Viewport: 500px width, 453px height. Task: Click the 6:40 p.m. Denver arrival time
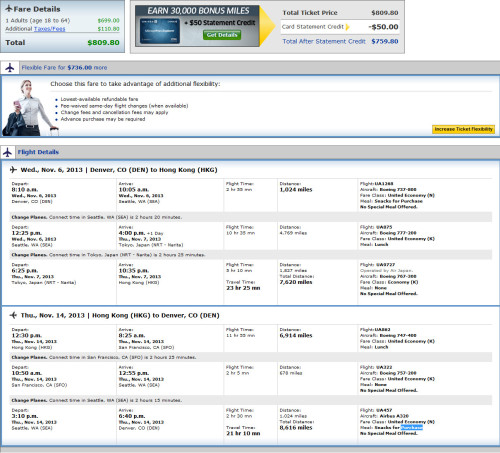[x=132, y=416]
